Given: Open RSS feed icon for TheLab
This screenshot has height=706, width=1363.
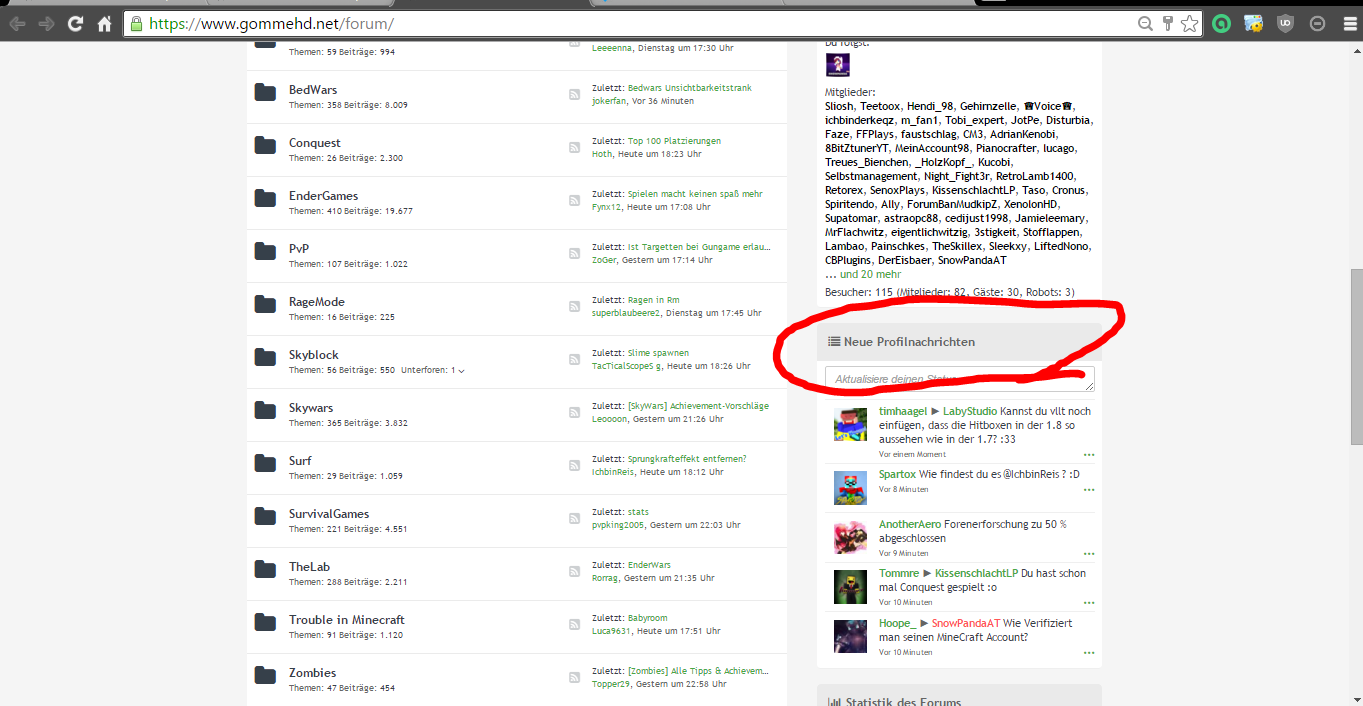Looking at the screenshot, I should (575, 571).
